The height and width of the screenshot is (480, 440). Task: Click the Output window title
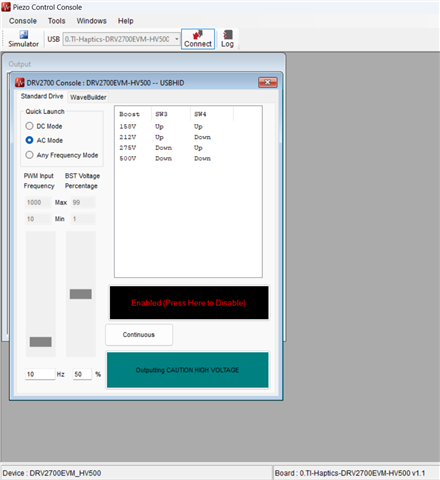click(20, 64)
